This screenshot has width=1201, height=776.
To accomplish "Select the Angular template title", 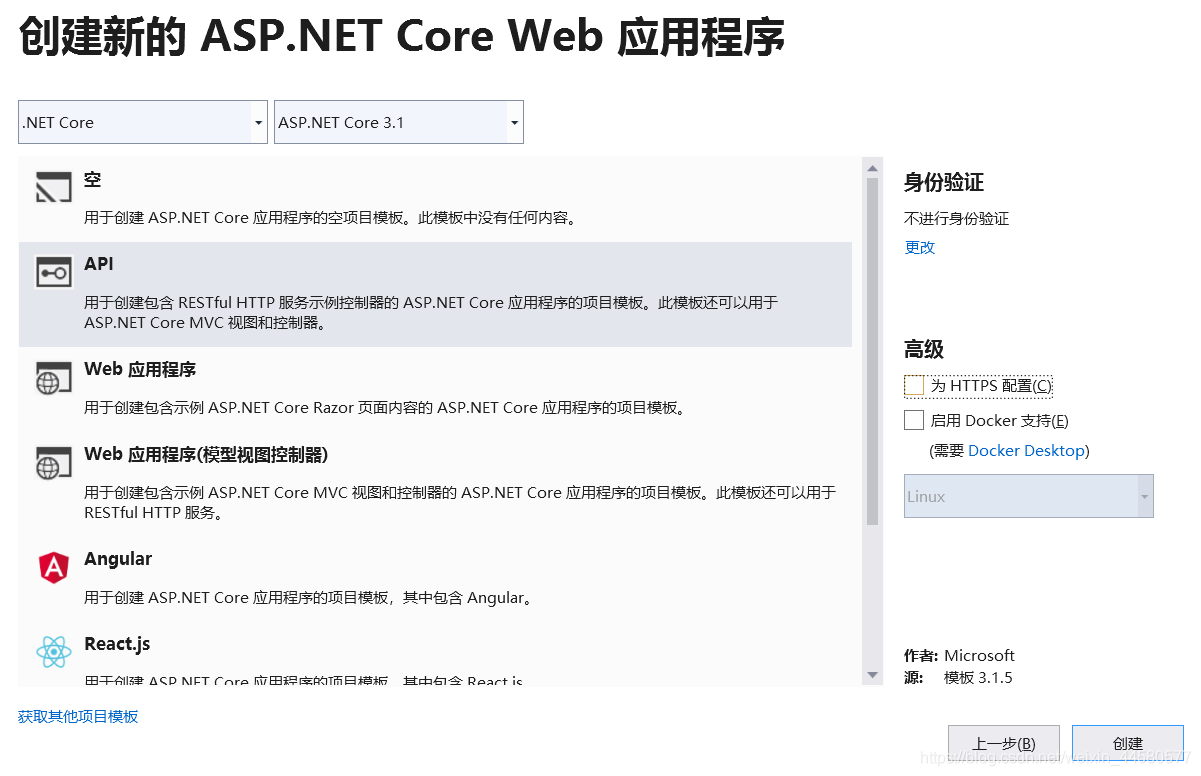I will [x=118, y=559].
